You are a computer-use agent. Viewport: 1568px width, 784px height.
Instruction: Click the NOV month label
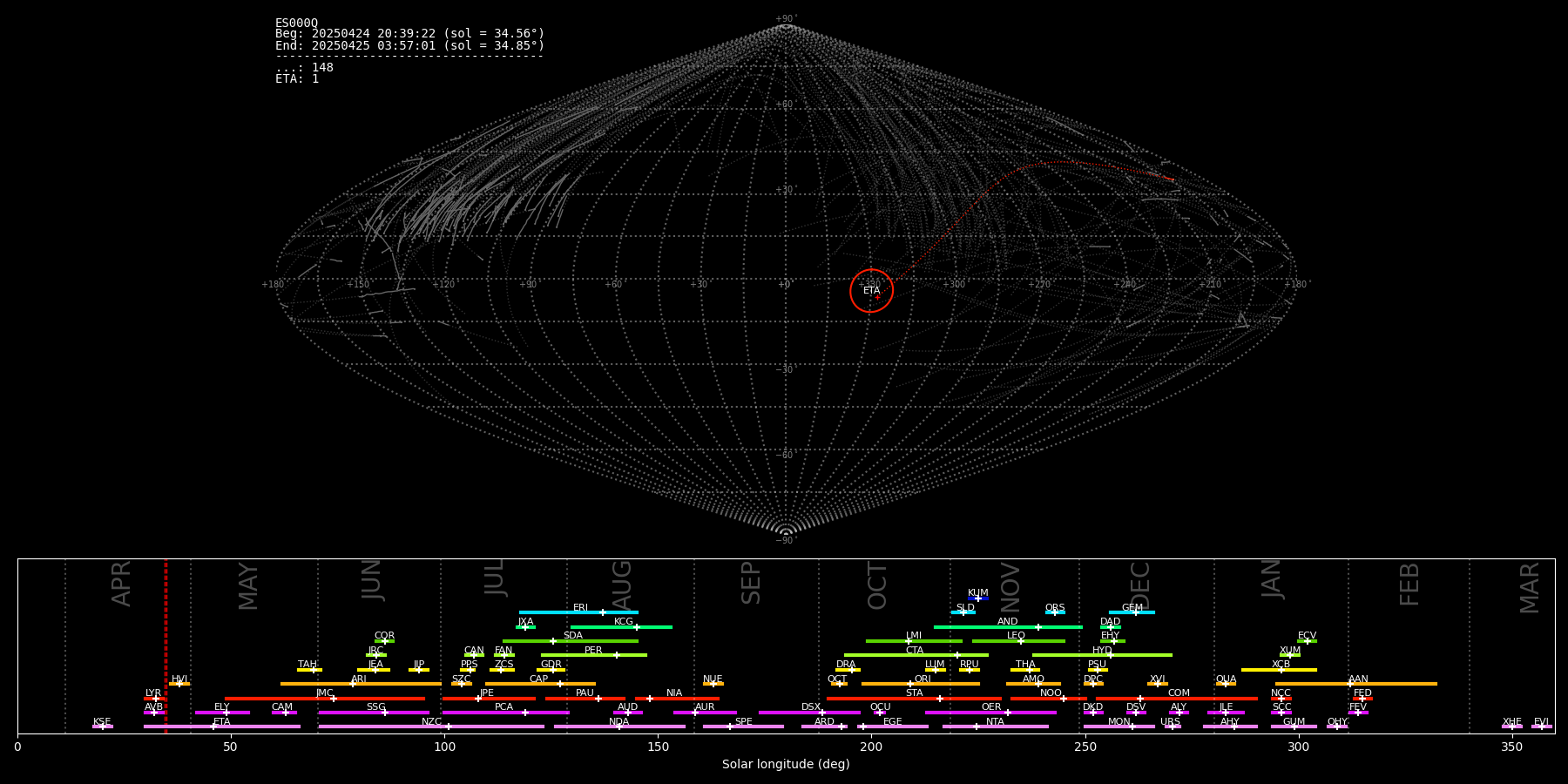point(1010,587)
